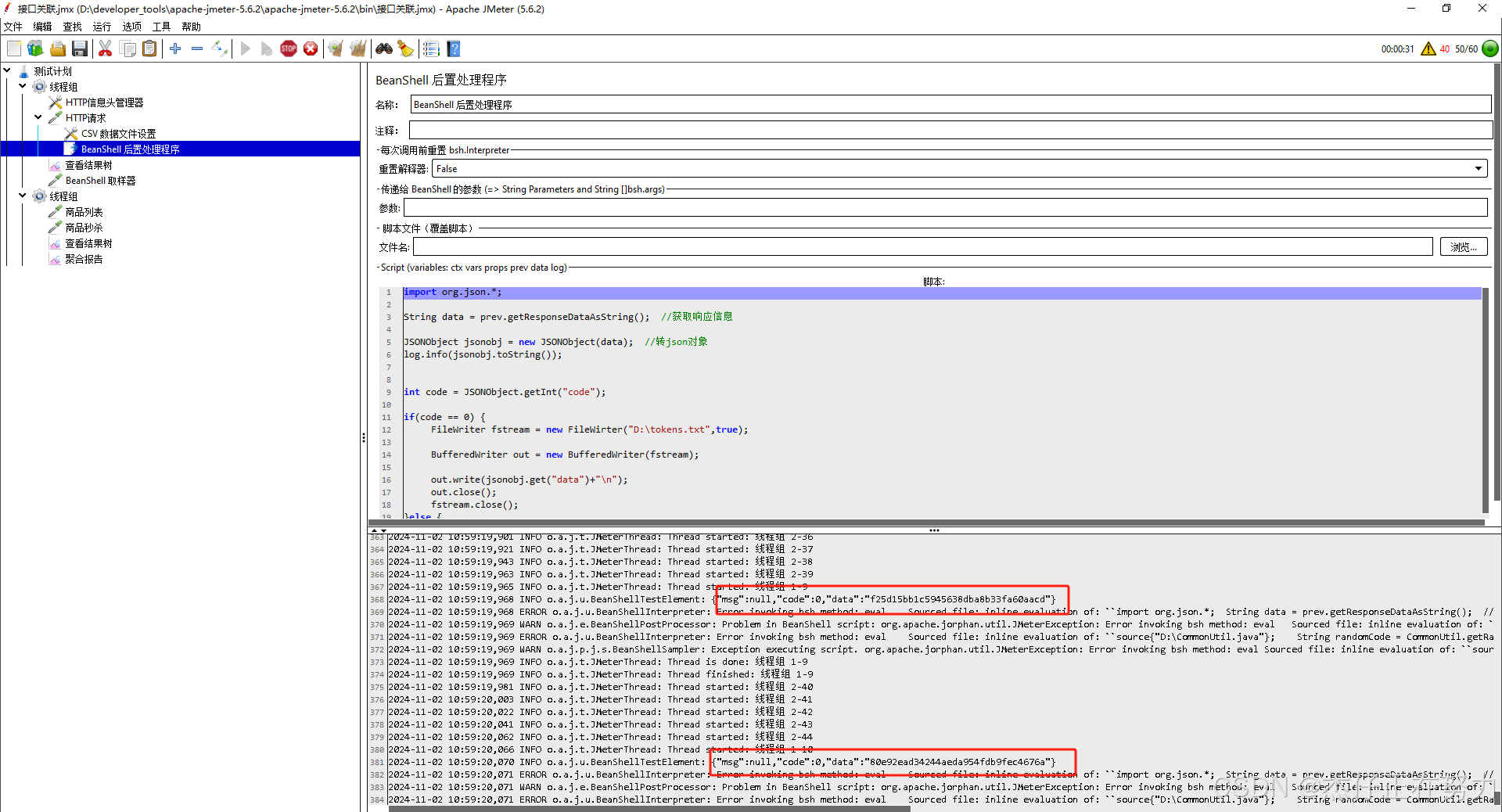1502x812 pixels.
Task: Click into the 注释 comment field
Action: 950,130
